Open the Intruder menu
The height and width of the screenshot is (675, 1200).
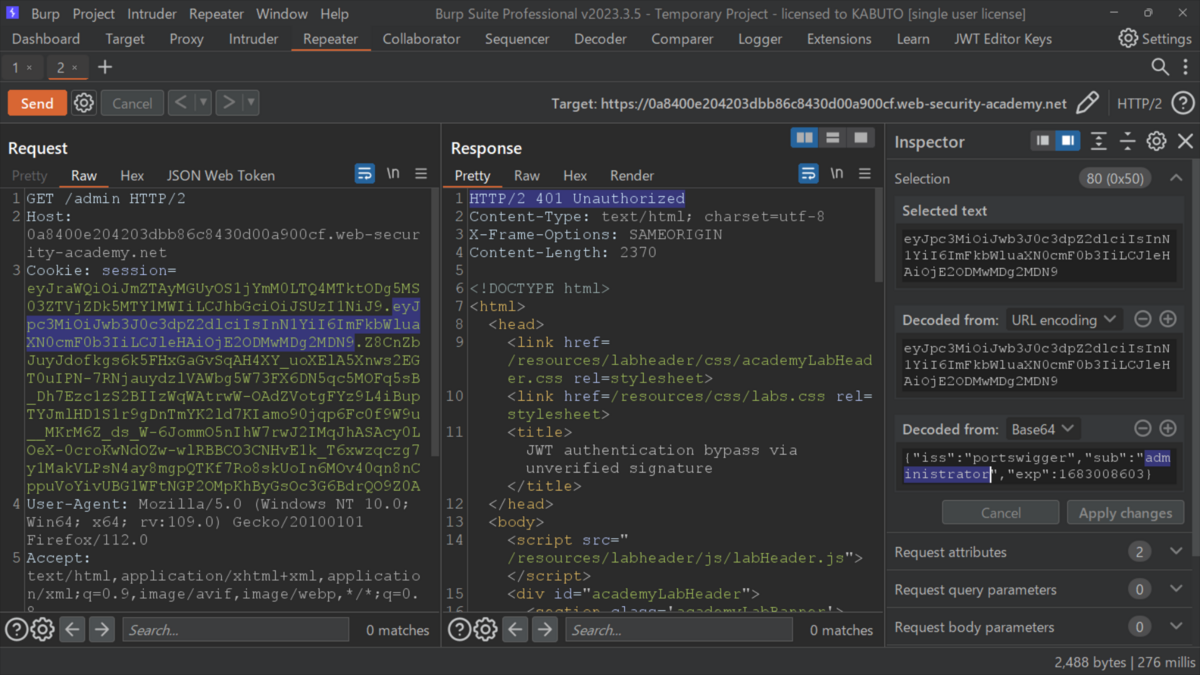coord(151,14)
